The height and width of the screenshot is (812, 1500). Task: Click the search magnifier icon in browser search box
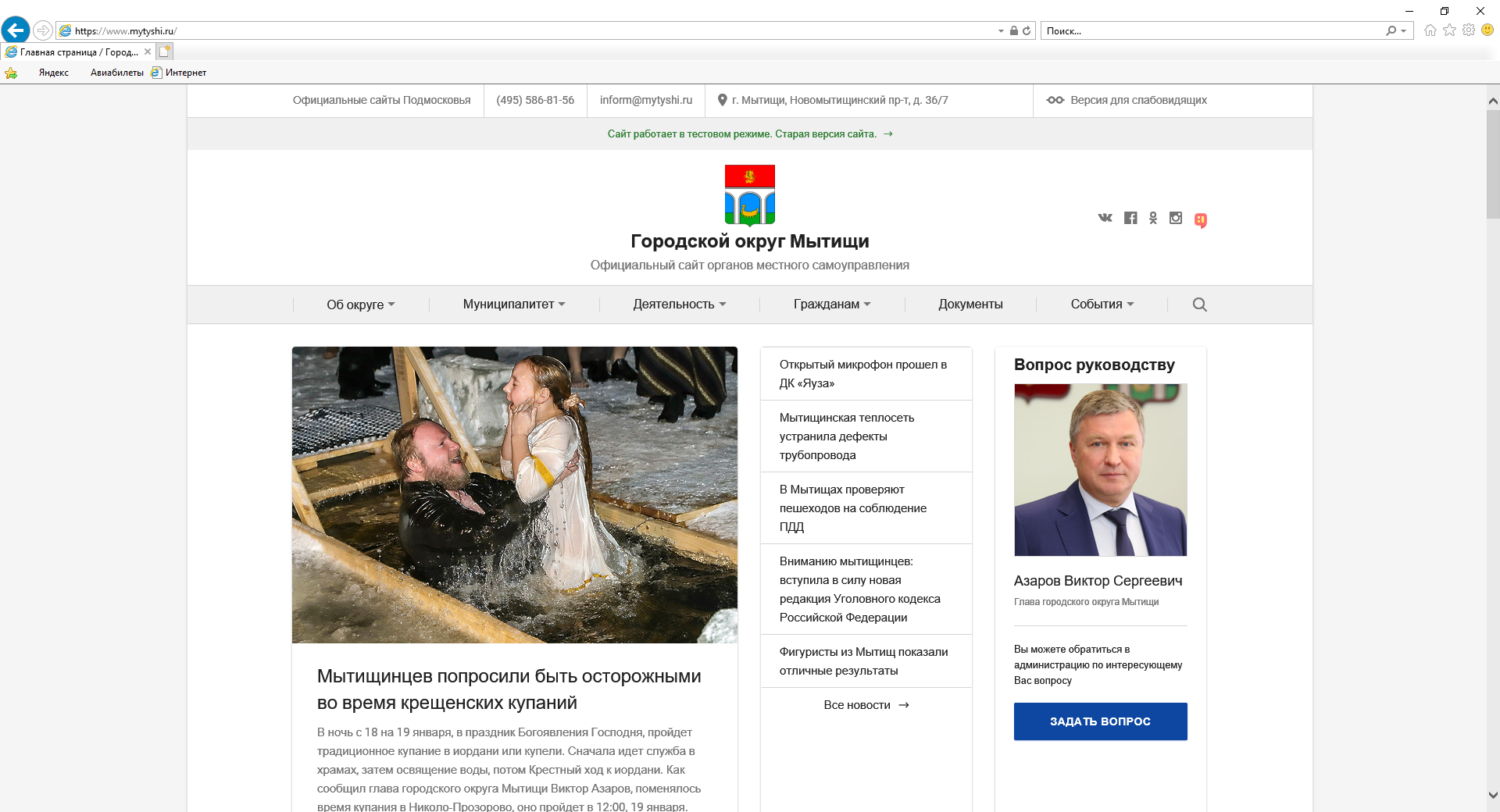pos(1391,30)
